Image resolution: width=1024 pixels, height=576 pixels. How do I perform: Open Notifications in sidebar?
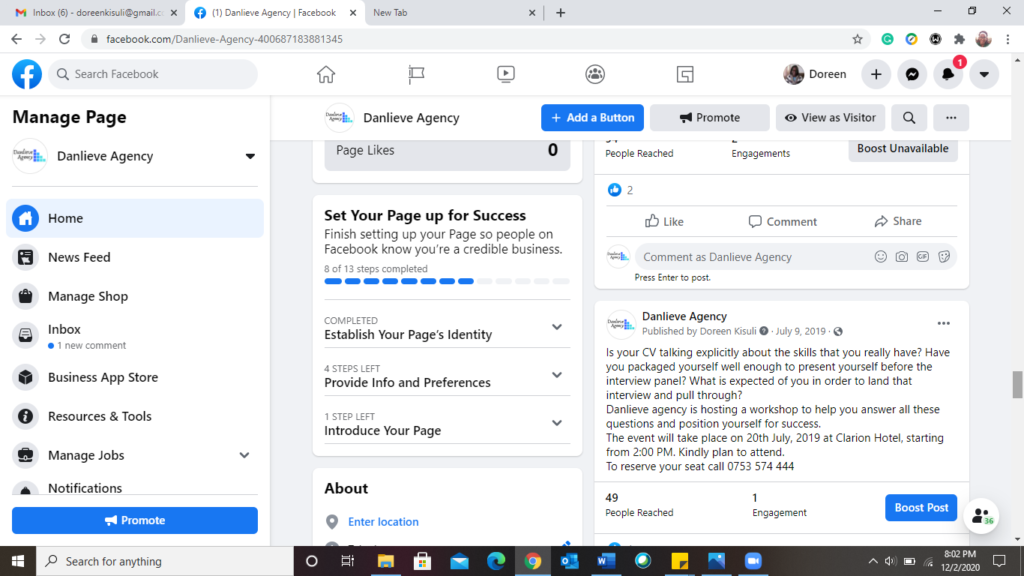click(x=135, y=488)
